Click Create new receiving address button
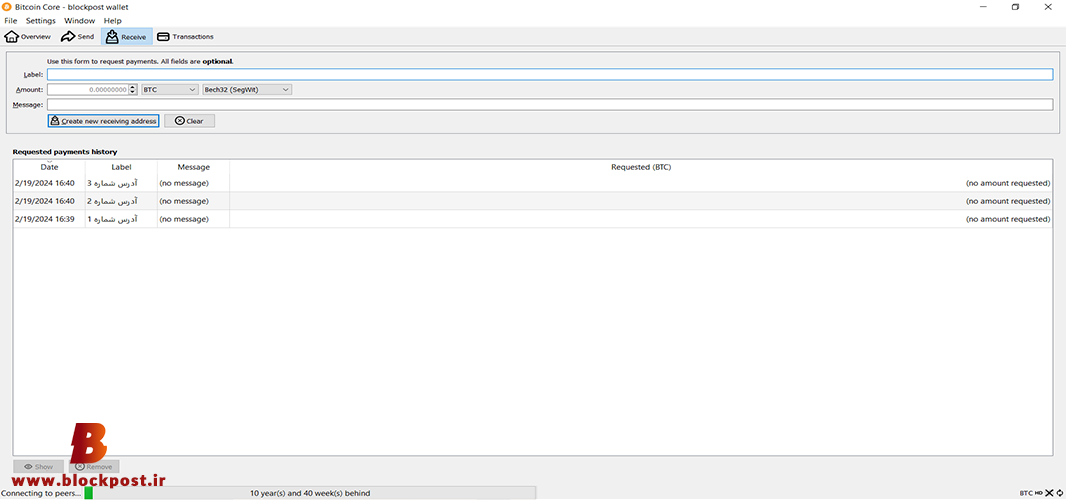Image resolution: width=1066 pixels, height=500 pixels. [x=103, y=120]
